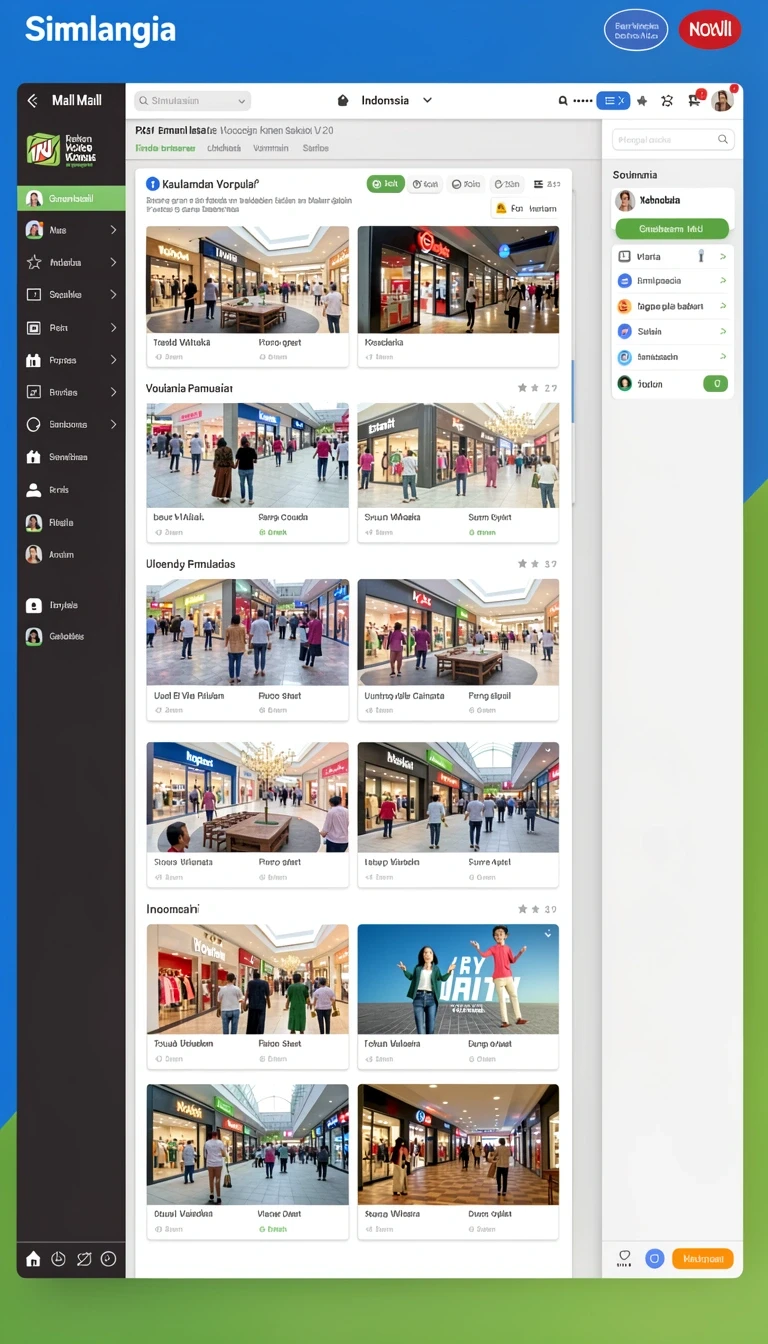Expand the Sanioorns sidebar item
Image resolution: width=768 pixels, height=1344 pixels.
(71, 424)
